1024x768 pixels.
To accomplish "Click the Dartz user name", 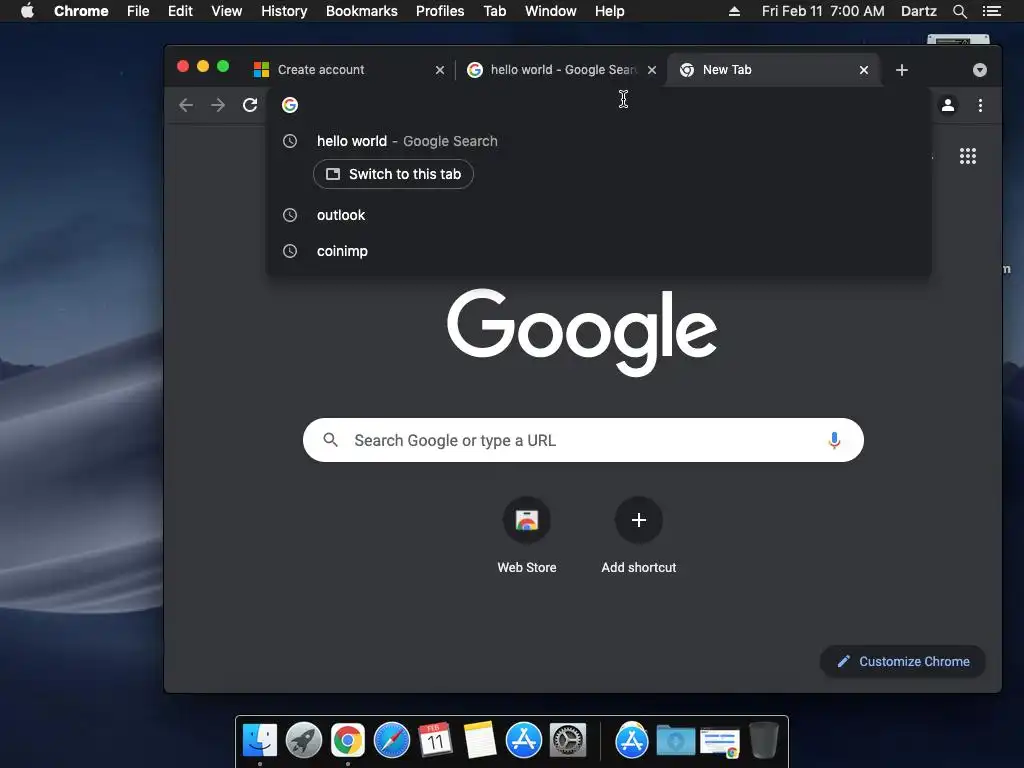I will [x=918, y=11].
